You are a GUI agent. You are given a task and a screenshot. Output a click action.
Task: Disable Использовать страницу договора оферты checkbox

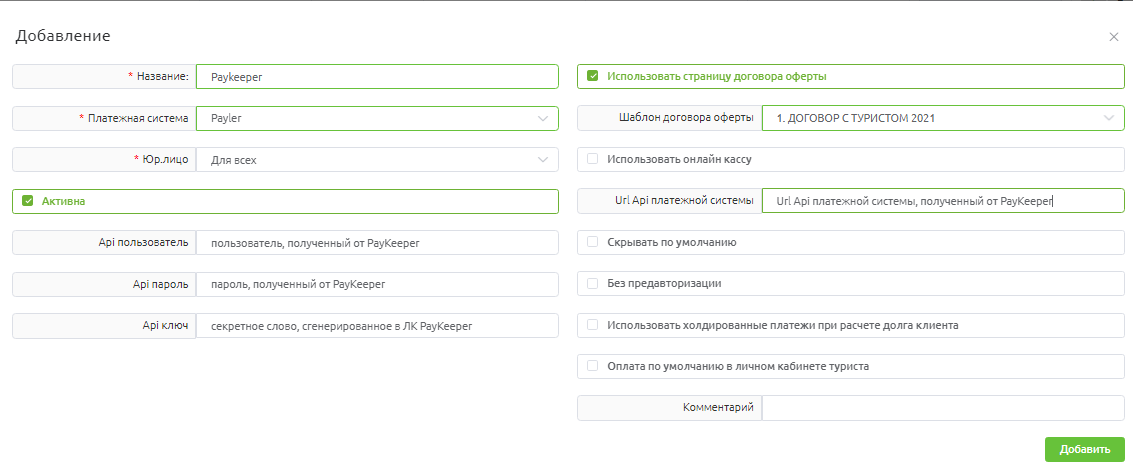pos(593,76)
